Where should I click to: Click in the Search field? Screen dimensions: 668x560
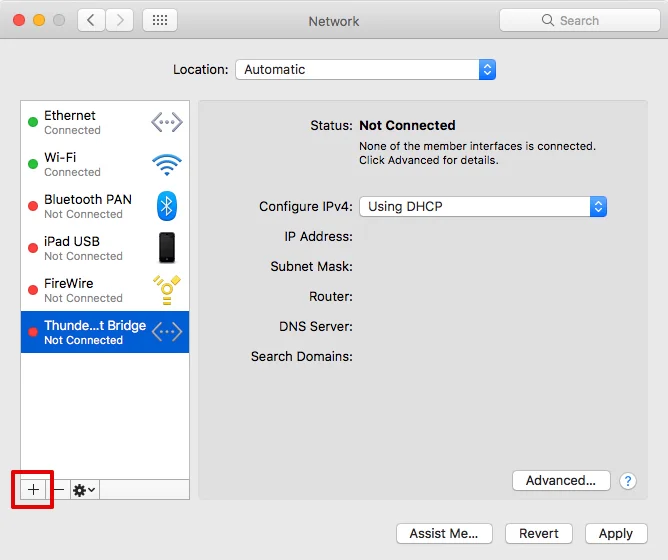[x=579, y=20]
